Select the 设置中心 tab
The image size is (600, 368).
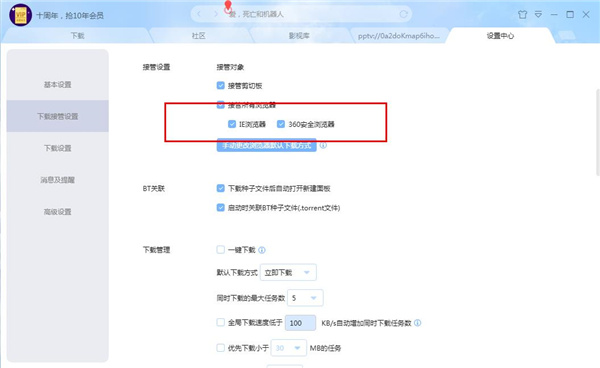click(500, 36)
